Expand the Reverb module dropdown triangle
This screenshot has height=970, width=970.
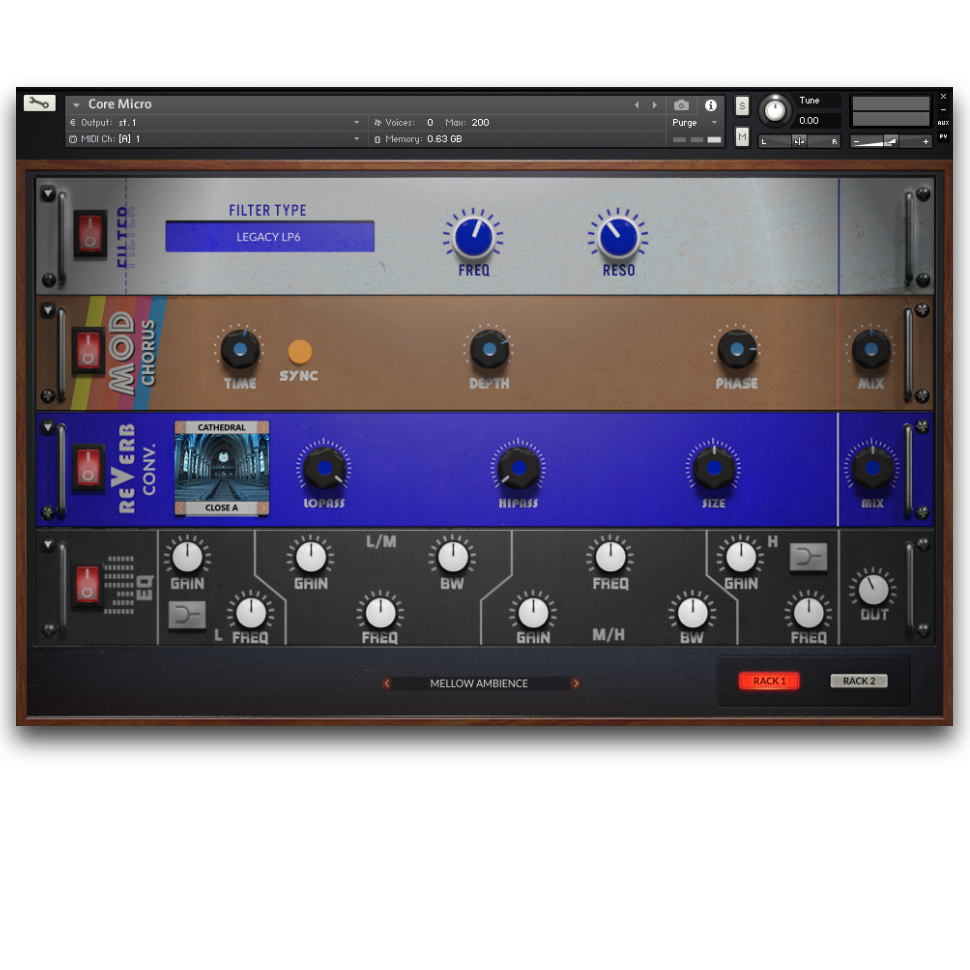click(x=48, y=427)
